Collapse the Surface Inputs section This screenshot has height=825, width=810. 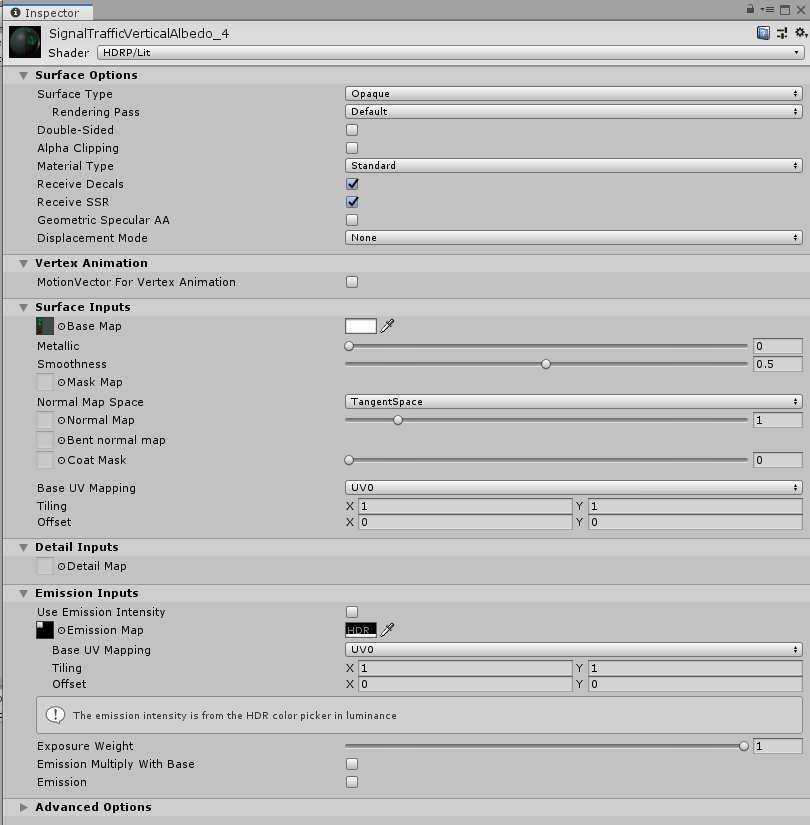click(24, 308)
